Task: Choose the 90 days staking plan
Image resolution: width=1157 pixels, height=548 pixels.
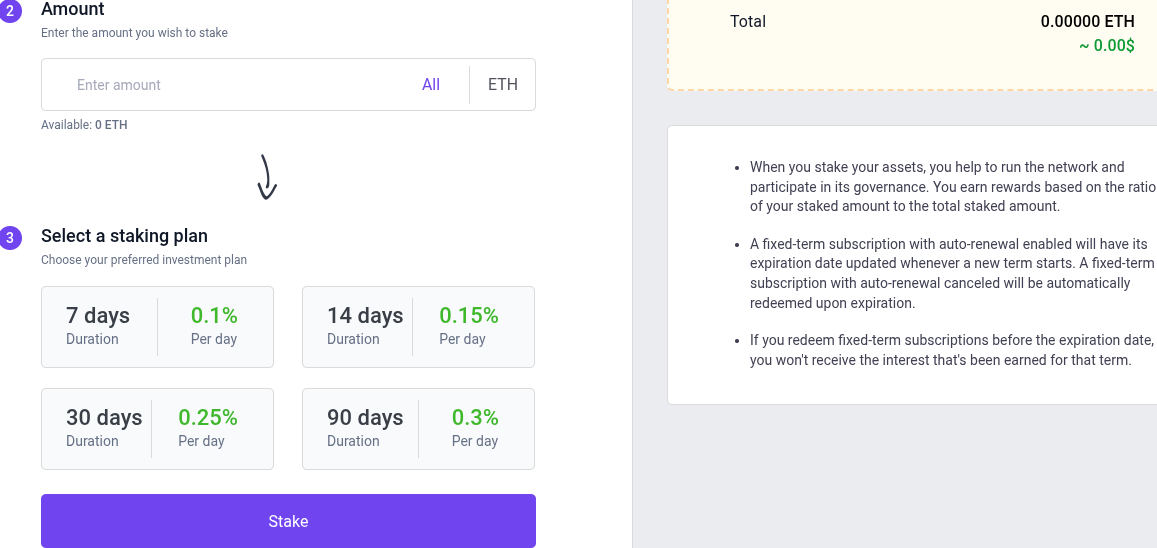Action: [418, 429]
